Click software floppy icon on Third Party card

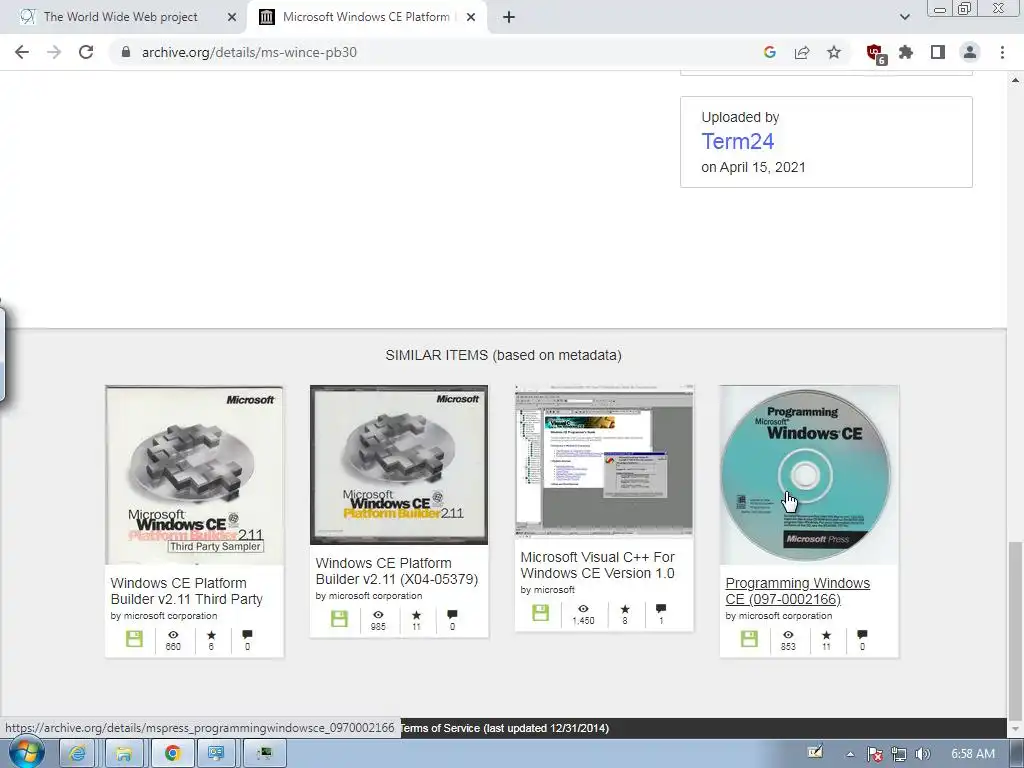coord(134,639)
